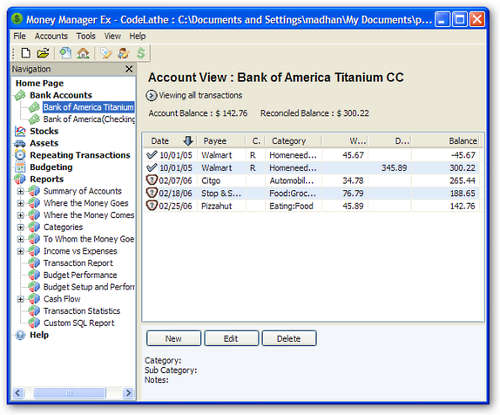Open the Accounts menu

click(x=51, y=36)
